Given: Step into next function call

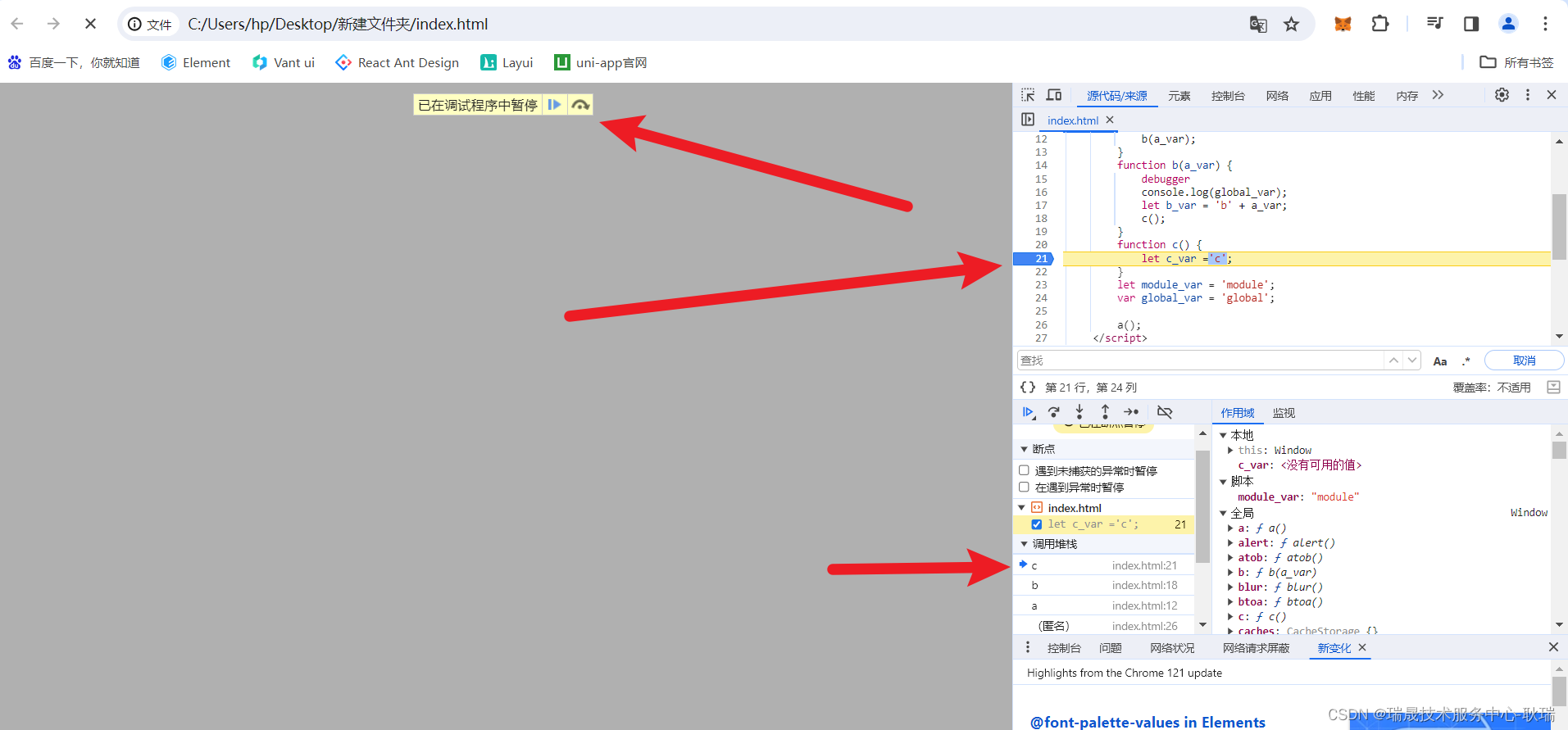Looking at the screenshot, I should (1079, 412).
